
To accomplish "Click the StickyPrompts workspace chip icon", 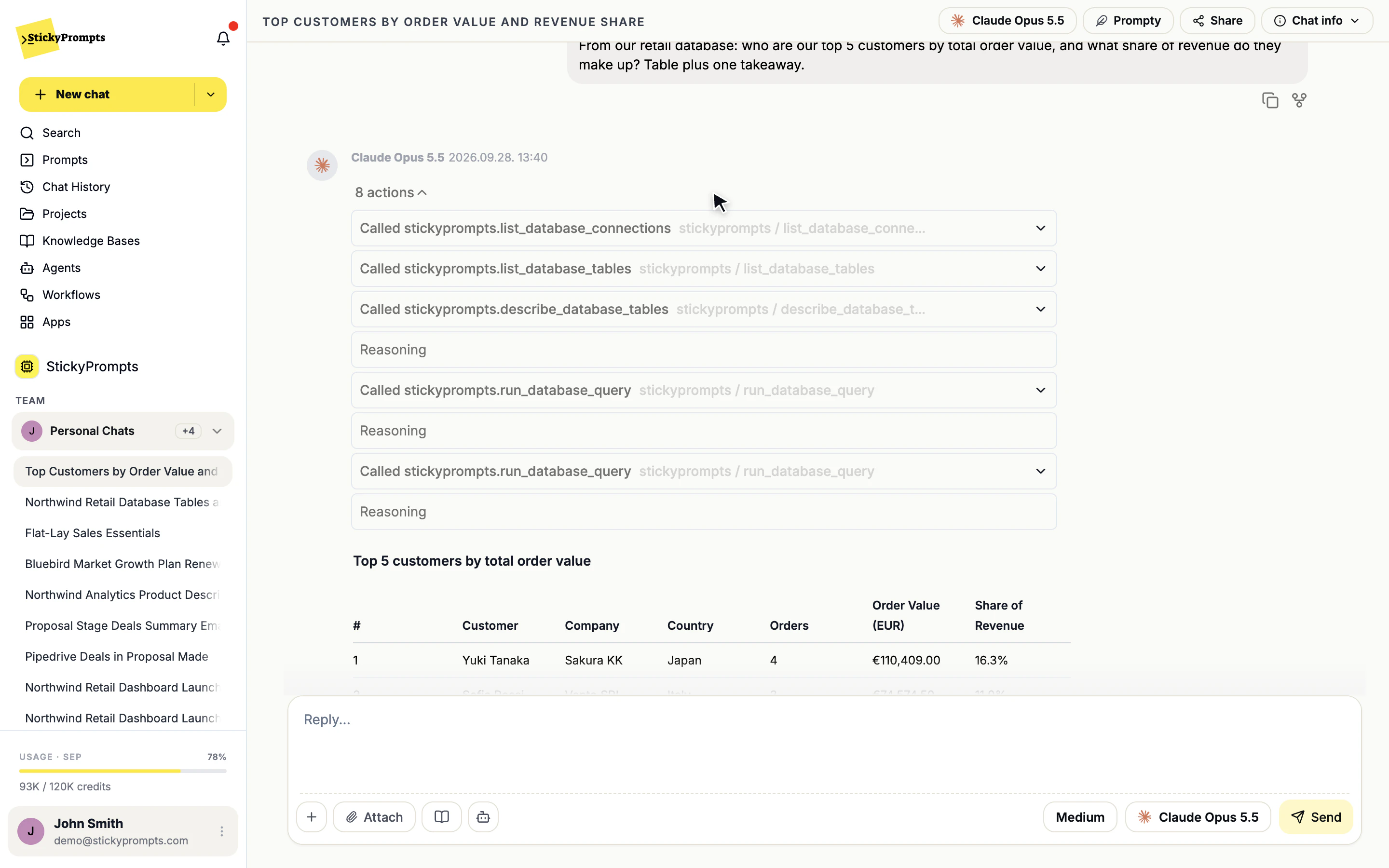I will pyautogui.click(x=27, y=366).
